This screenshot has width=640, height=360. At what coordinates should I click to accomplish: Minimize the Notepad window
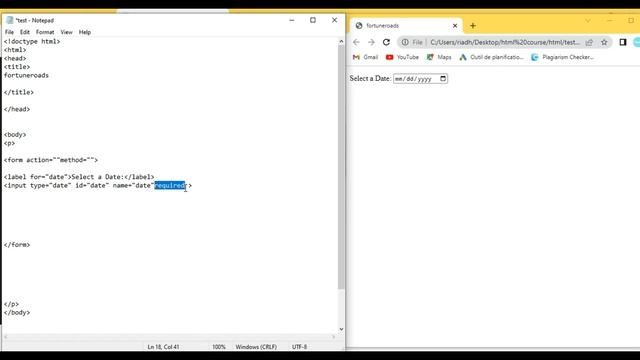pos(292,20)
